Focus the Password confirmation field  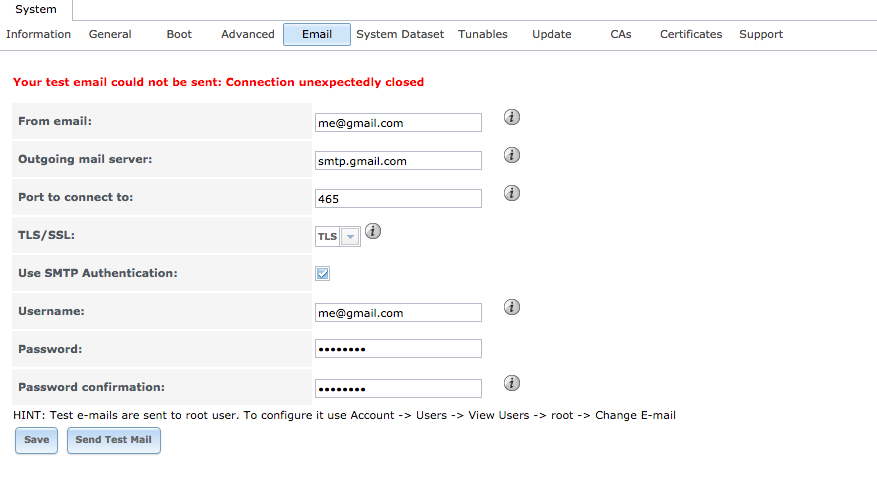coord(398,389)
